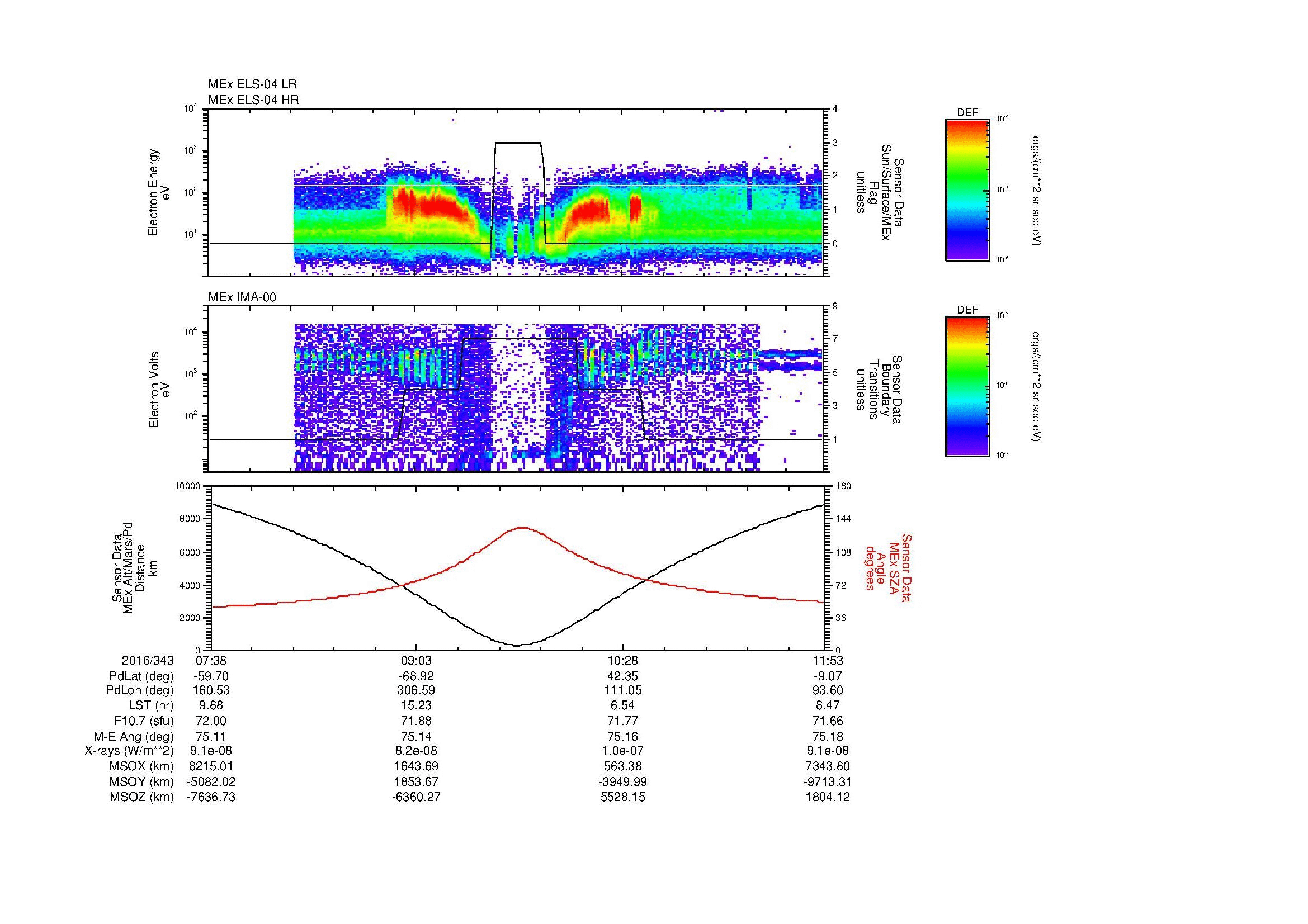The image size is (1308, 924).
Task: Click PdLon value '306.59'
Action: click(417, 690)
